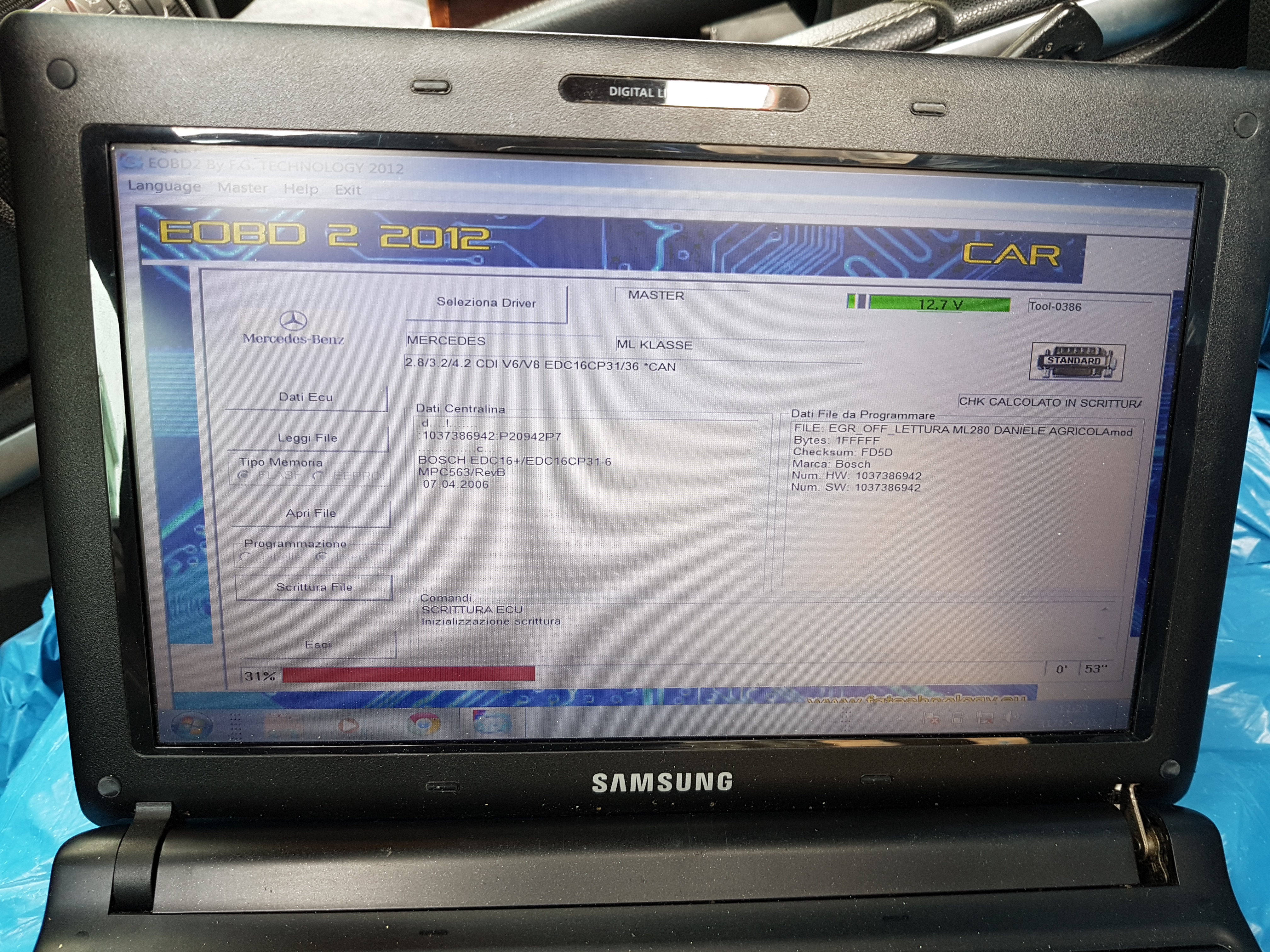Click the Leggi File button
This screenshot has width=1270, height=952.
pos(308,438)
